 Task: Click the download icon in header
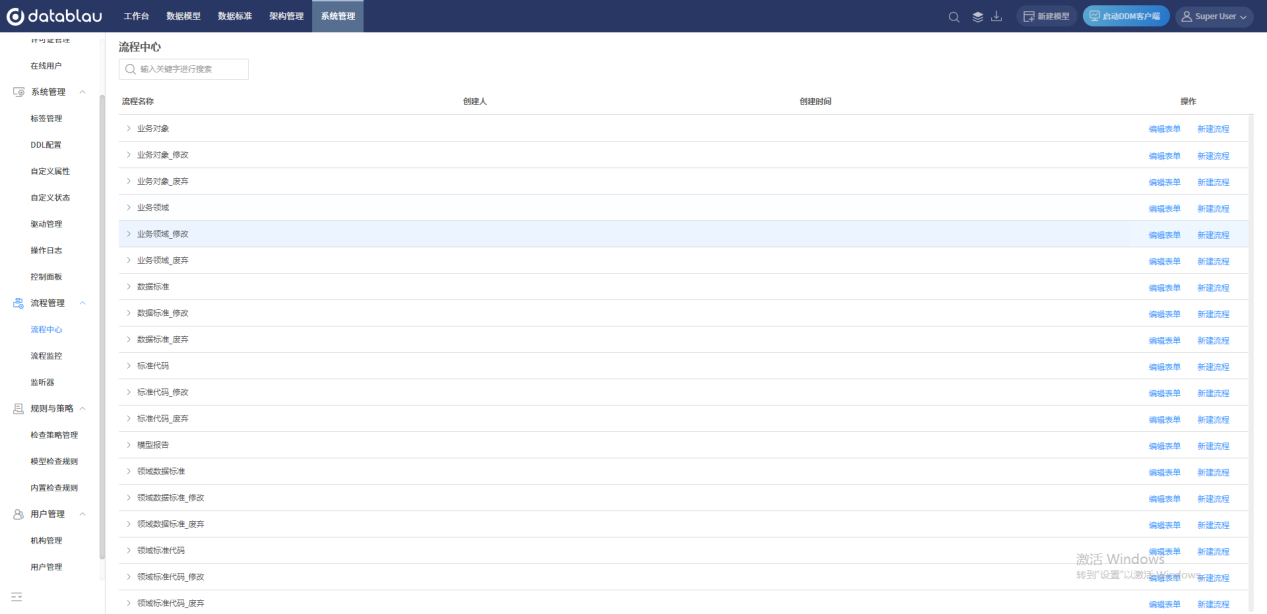(997, 16)
